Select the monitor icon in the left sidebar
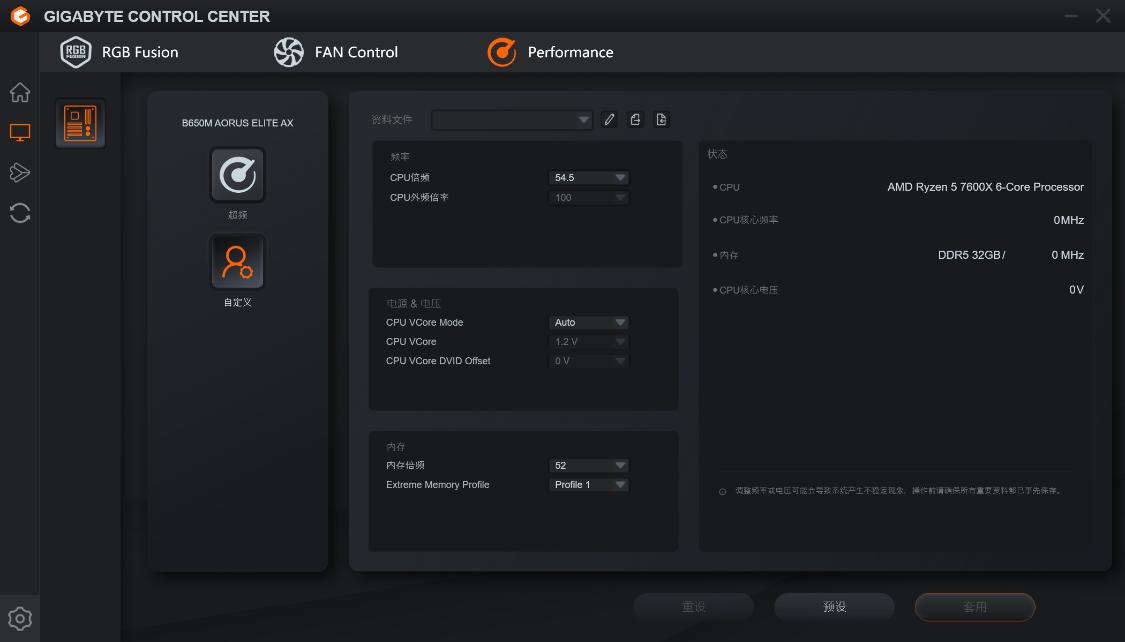The height and width of the screenshot is (642, 1125). tap(19, 132)
